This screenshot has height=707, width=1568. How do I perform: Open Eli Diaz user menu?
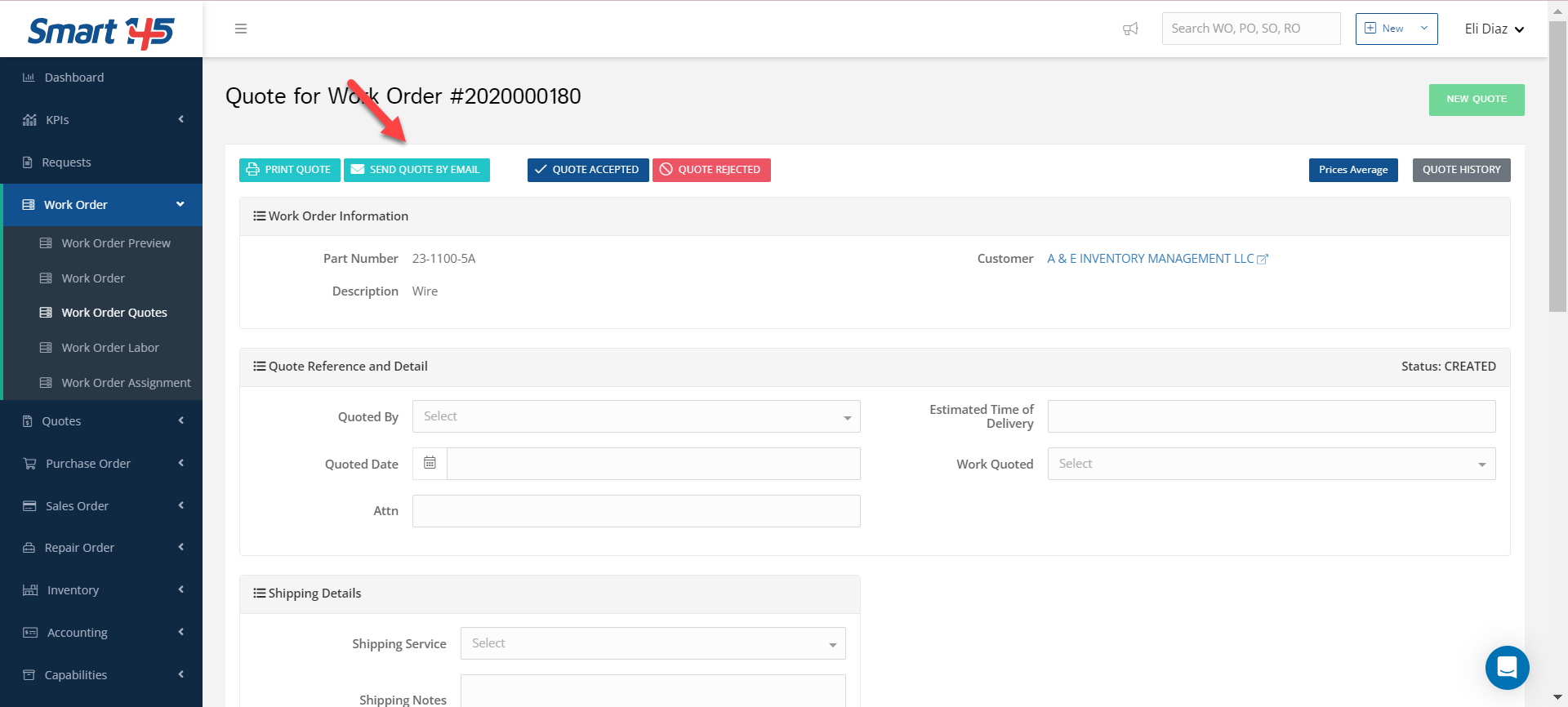pos(1494,29)
